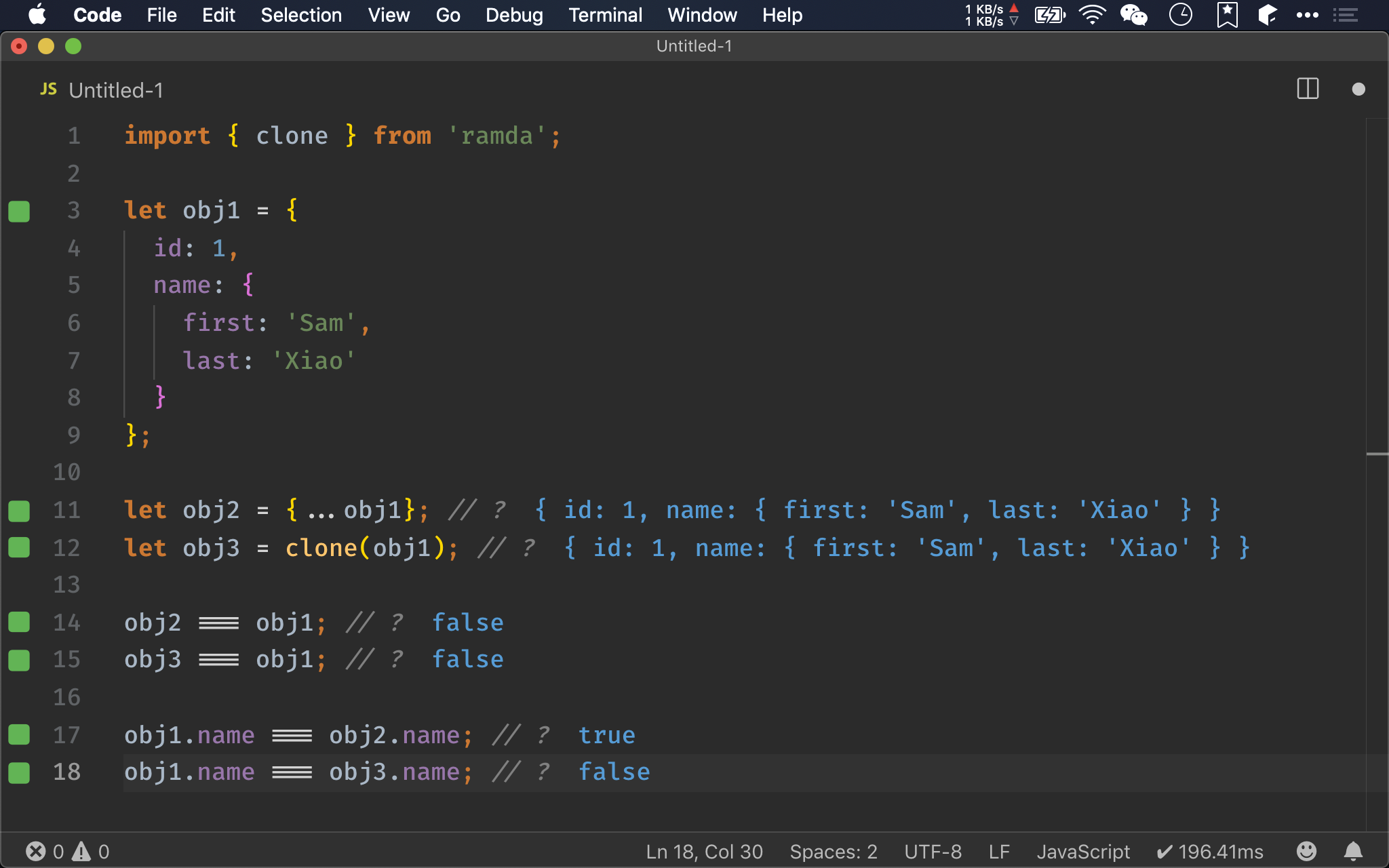Click the Ln 18, Col 30 position indicator
Viewport: 1389px width, 868px height.
[704, 851]
